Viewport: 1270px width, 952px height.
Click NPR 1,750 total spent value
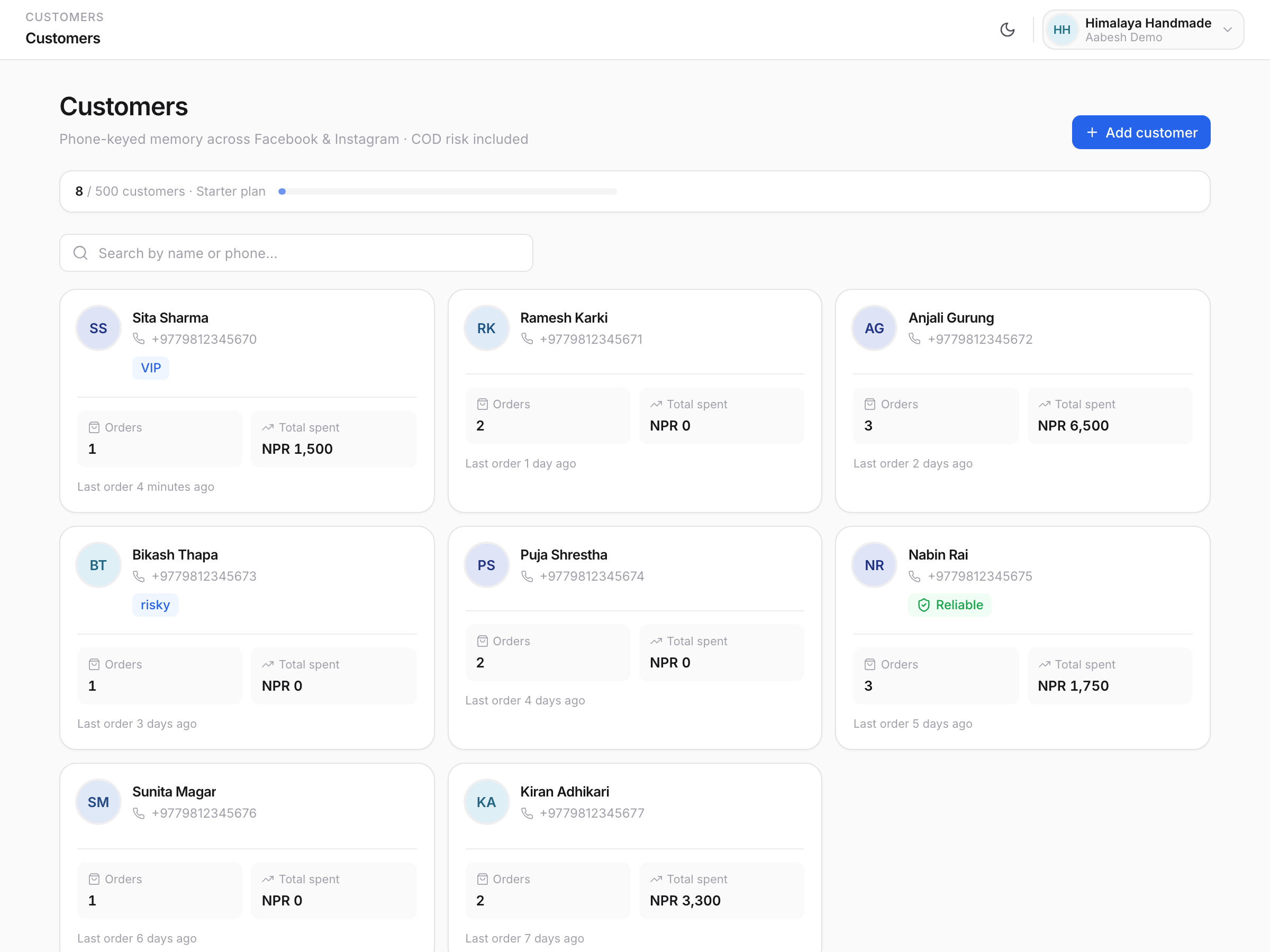tap(1073, 686)
